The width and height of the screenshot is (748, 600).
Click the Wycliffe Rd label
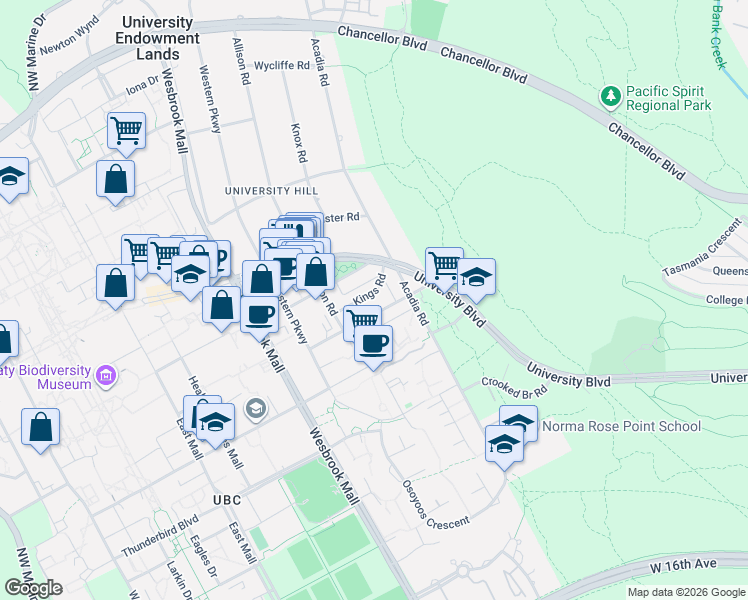click(281, 65)
